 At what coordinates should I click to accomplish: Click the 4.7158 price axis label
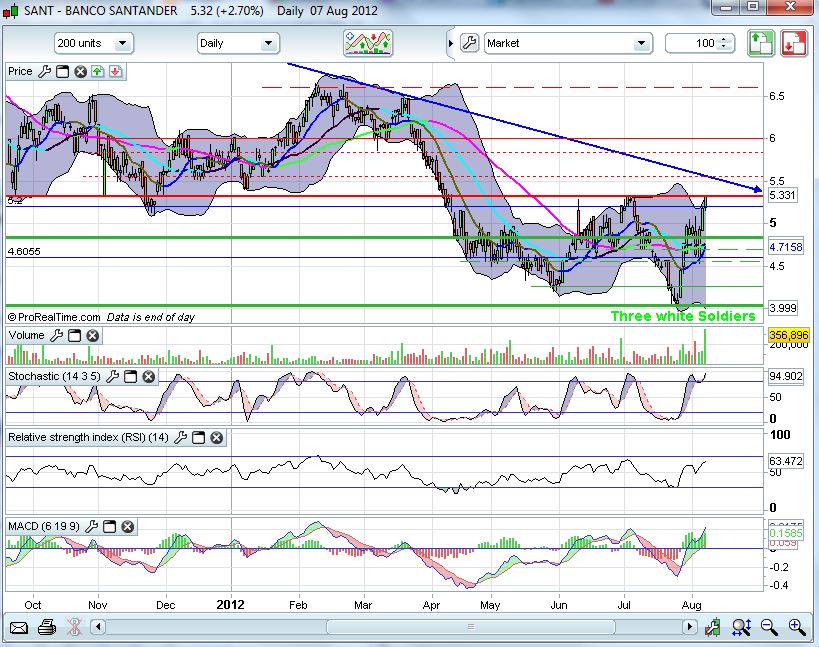pos(786,246)
